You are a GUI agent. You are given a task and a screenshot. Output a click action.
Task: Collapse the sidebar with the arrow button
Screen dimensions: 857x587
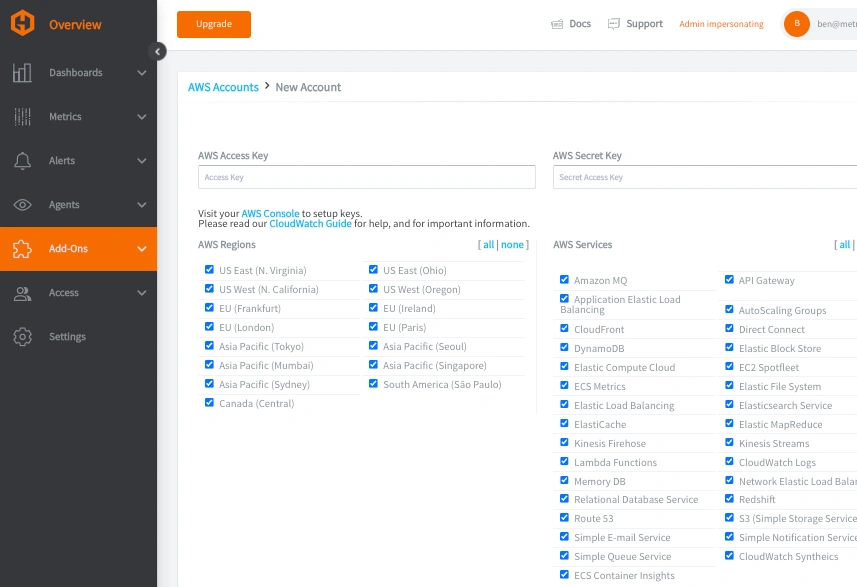point(157,51)
